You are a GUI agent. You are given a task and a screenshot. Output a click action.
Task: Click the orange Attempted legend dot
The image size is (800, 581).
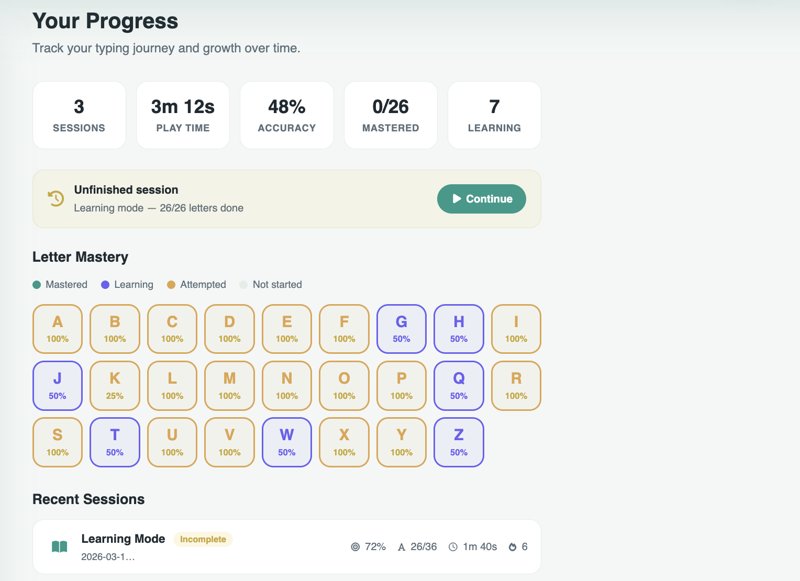[171, 285]
